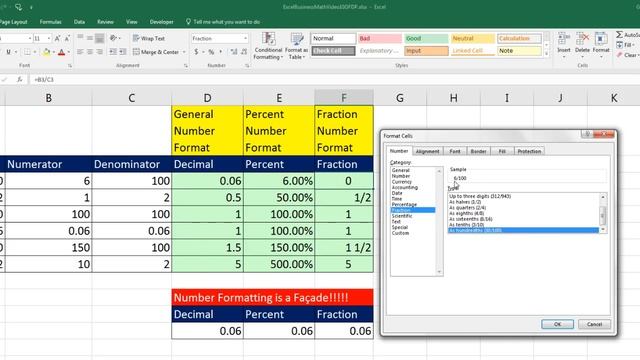640x360 pixels.
Task: Open the Fraction number format dropdown
Action: point(245,38)
